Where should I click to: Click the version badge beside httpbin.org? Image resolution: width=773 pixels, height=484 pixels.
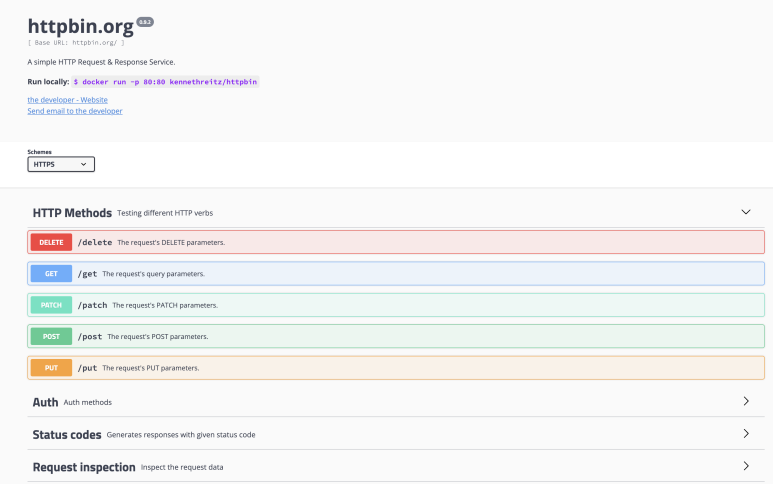click(x=145, y=22)
